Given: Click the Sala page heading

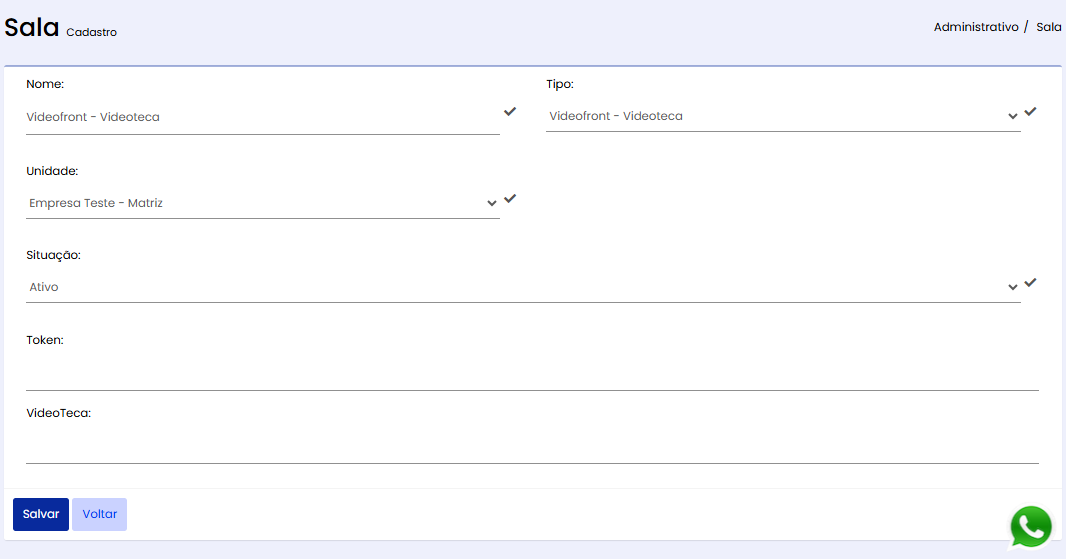Looking at the screenshot, I should click(32, 27).
